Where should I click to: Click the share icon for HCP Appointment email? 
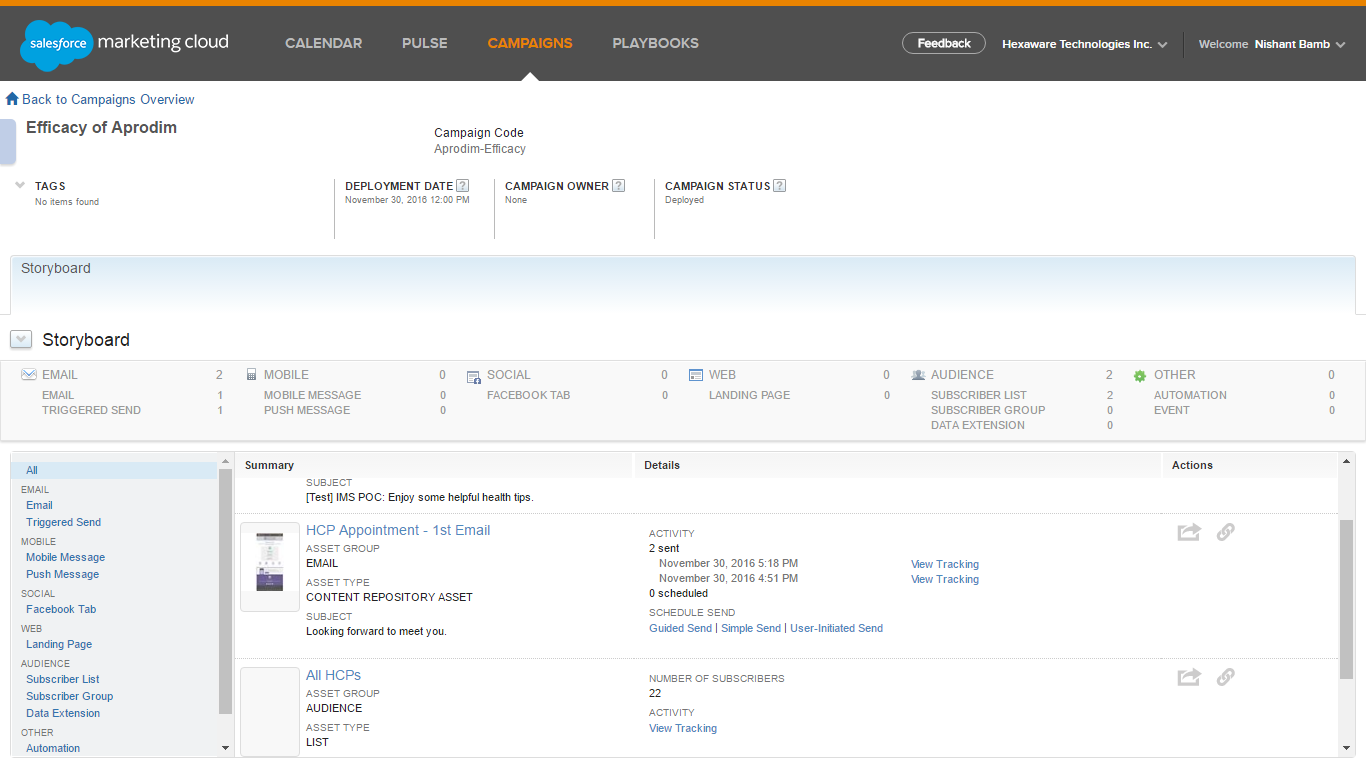click(x=1188, y=532)
